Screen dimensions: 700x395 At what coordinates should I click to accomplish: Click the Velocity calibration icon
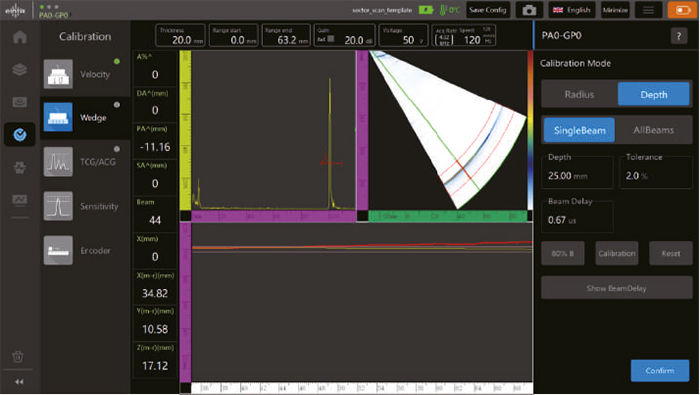(x=58, y=74)
